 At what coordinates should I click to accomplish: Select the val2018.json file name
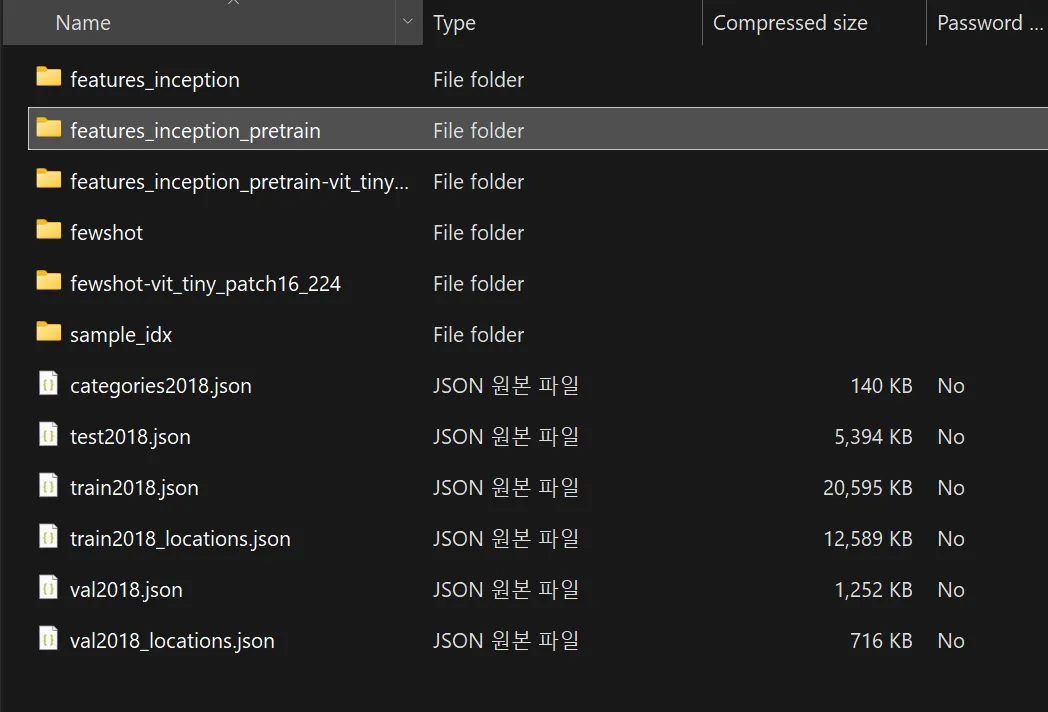(126, 590)
